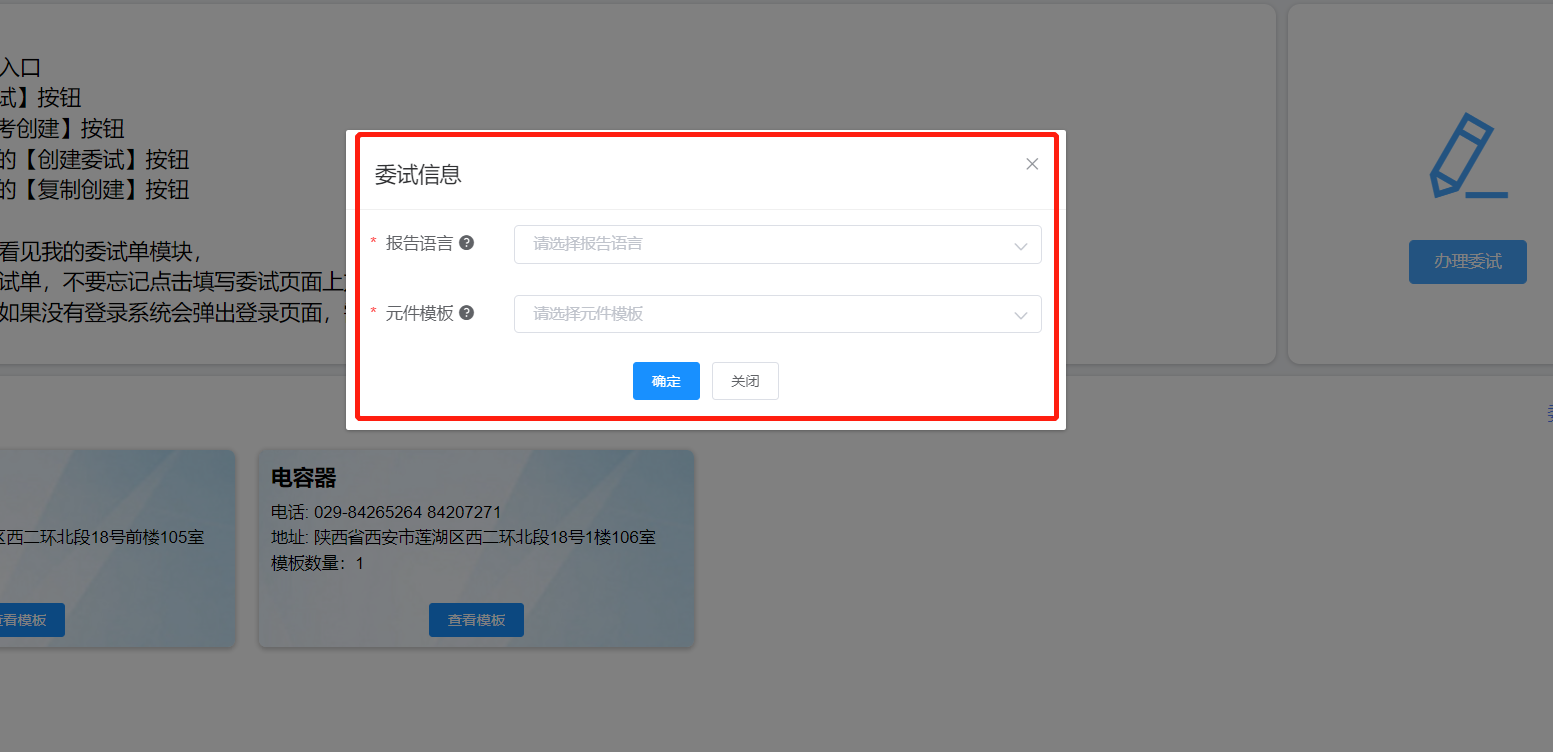Click the help icon beside 报告语言
The height and width of the screenshot is (752, 1553).
[466, 243]
